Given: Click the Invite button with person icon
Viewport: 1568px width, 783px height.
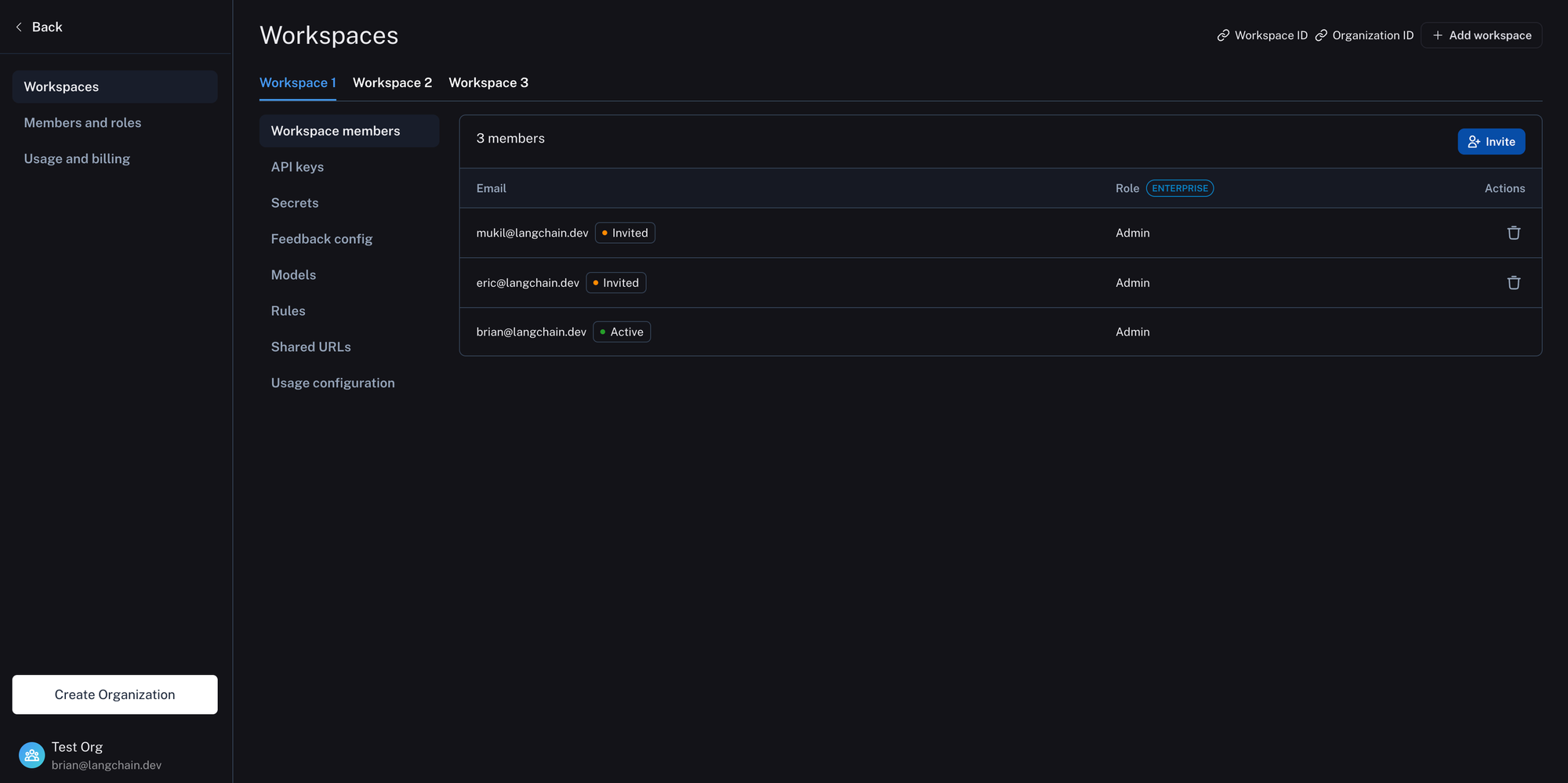Looking at the screenshot, I should (1490, 142).
